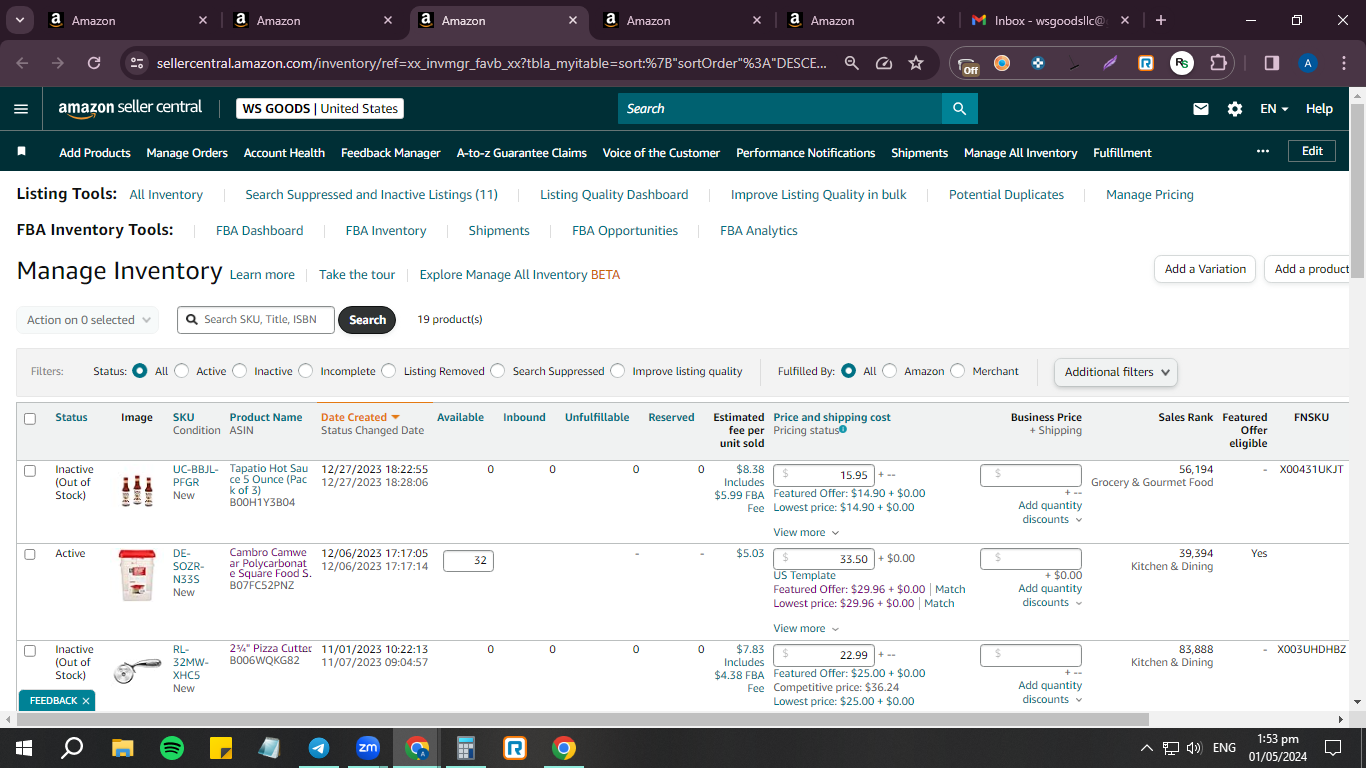Select the Cambro Camwear row checkbox
Image resolution: width=1366 pixels, height=768 pixels.
pyautogui.click(x=30, y=554)
